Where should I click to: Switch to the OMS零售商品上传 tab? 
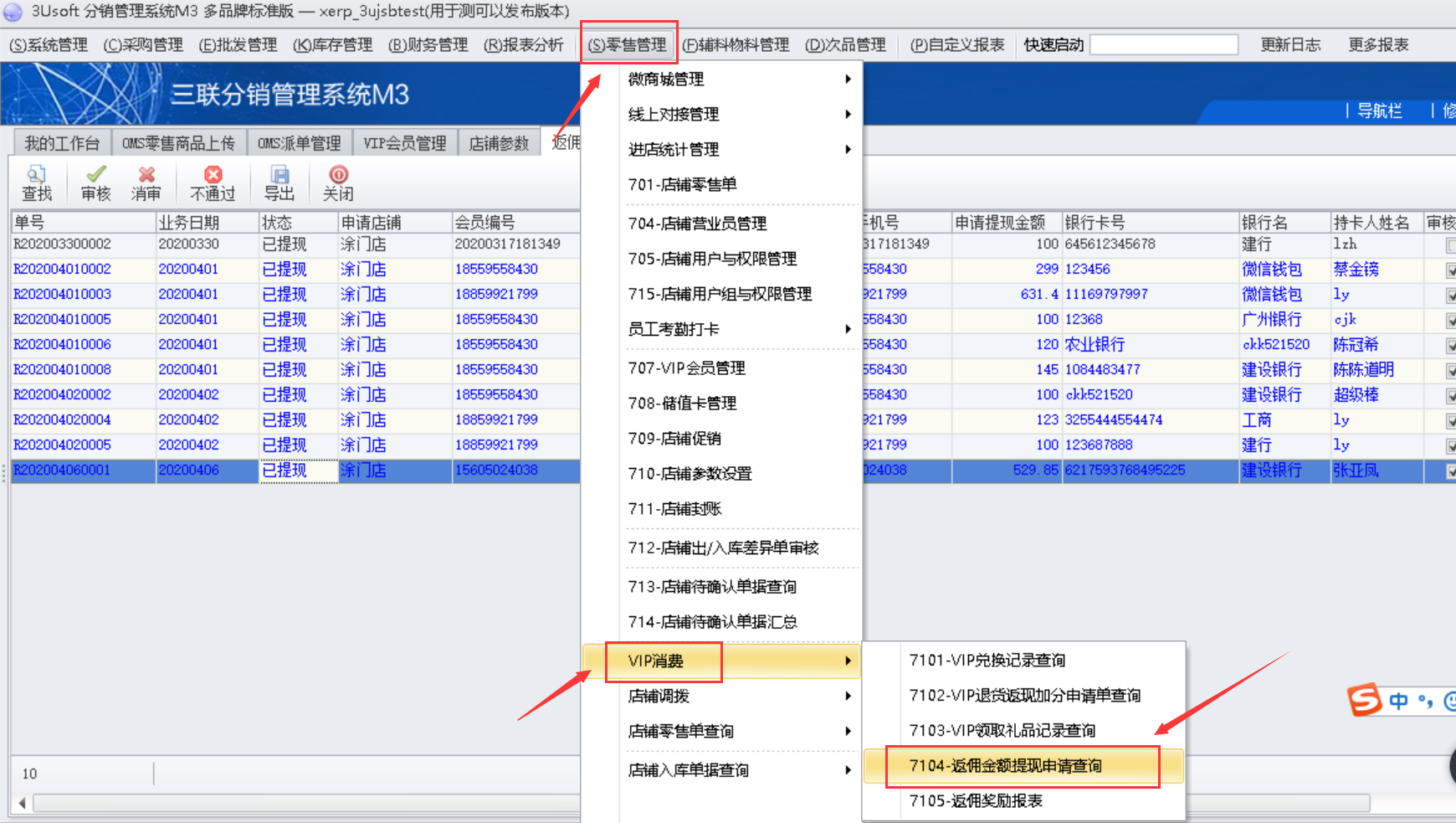click(178, 143)
